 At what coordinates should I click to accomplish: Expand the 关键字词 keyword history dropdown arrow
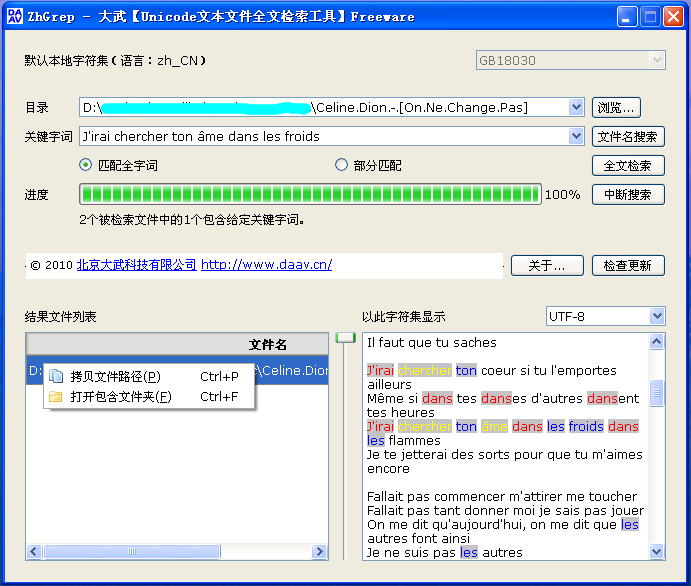pos(576,136)
